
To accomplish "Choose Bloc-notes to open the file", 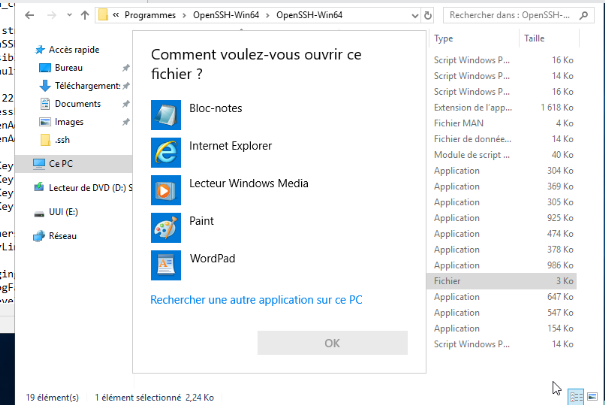I will pyautogui.click(x=215, y=108).
